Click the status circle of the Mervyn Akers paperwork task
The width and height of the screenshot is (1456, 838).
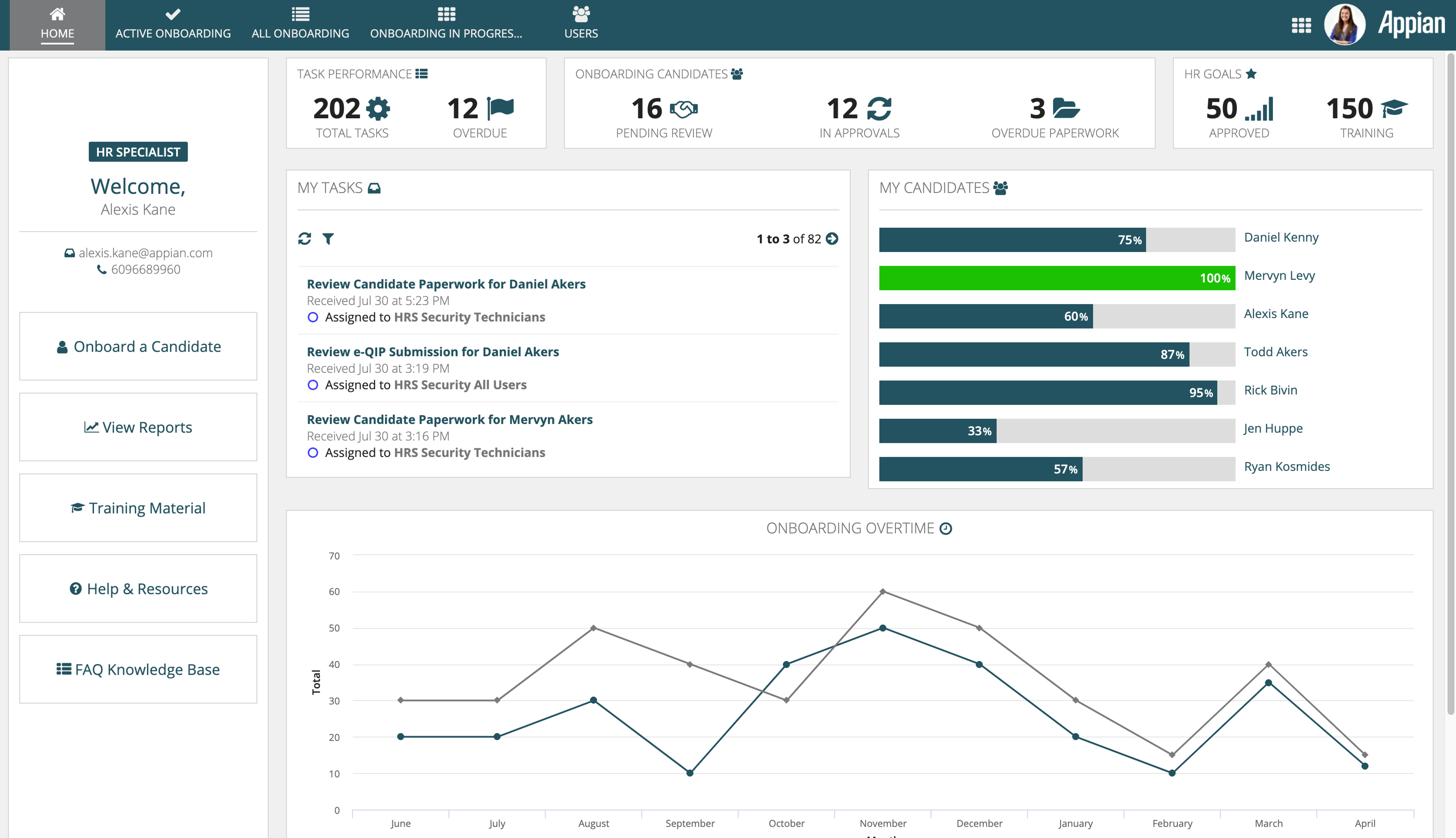click(312, 453)
